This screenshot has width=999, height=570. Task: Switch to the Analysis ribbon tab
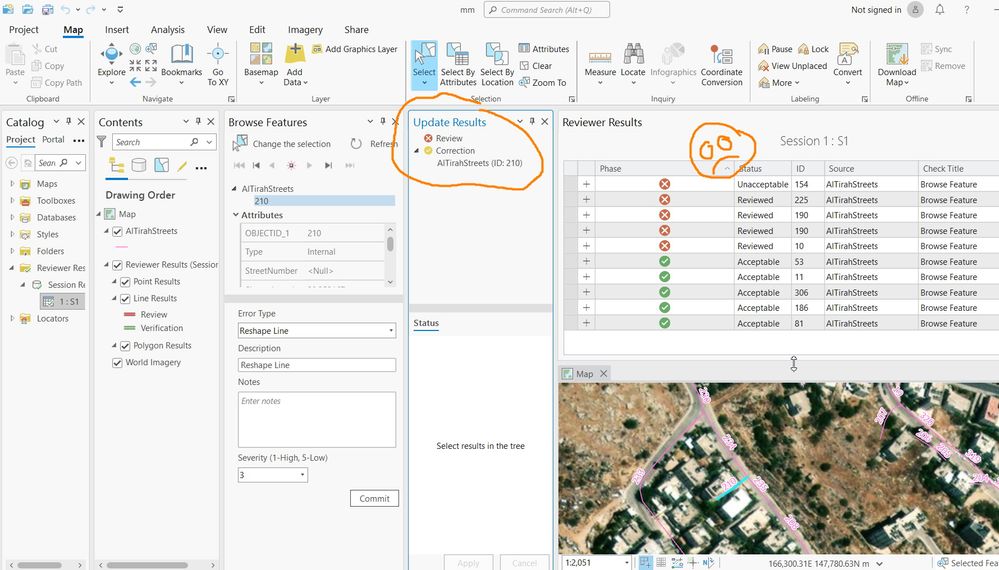168,30
